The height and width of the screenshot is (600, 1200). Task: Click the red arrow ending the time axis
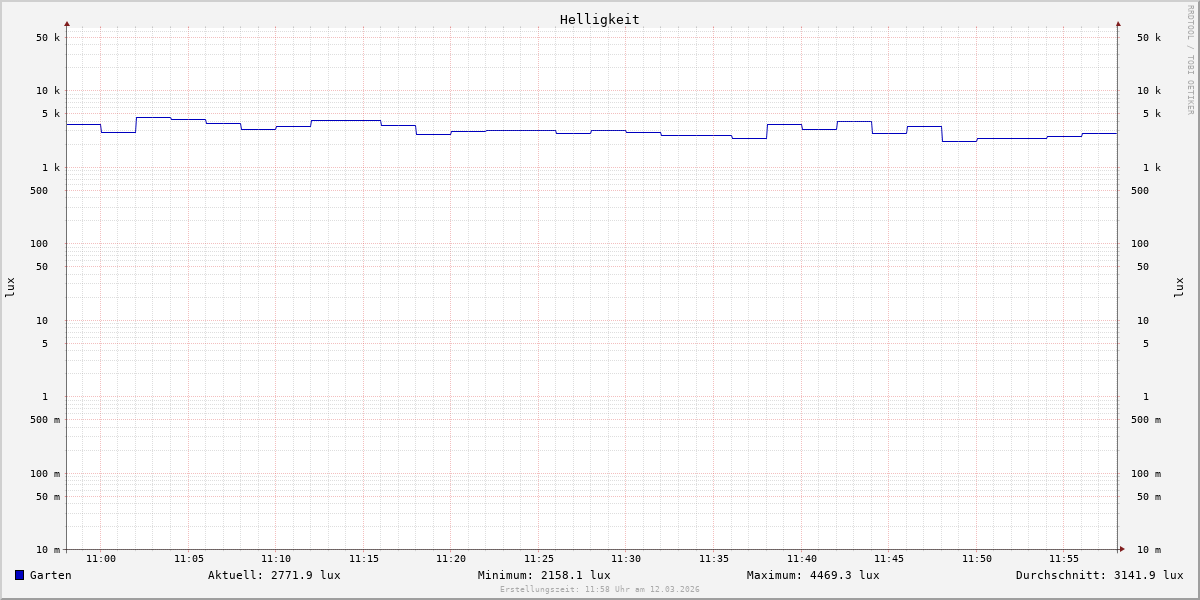click(x=1122, y=549)
